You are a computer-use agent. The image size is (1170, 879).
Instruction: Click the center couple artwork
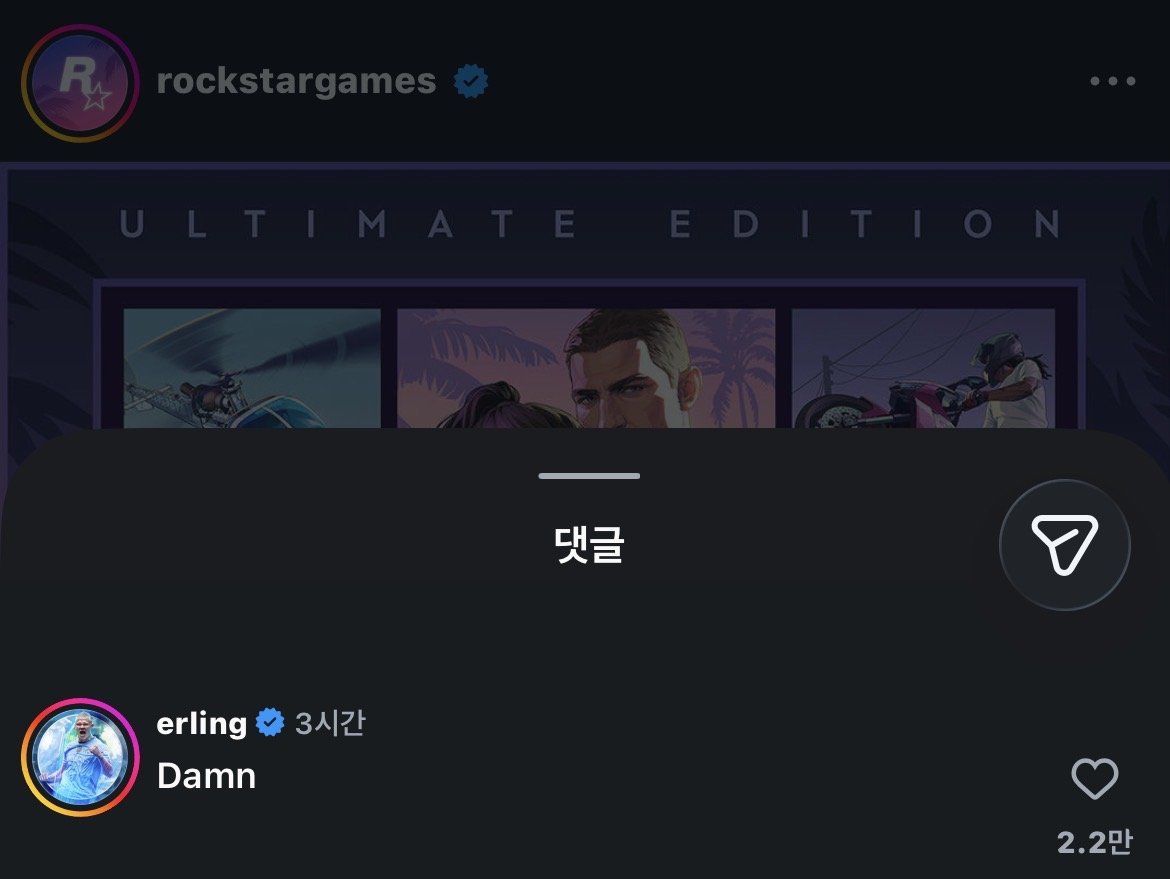(586, 369)
